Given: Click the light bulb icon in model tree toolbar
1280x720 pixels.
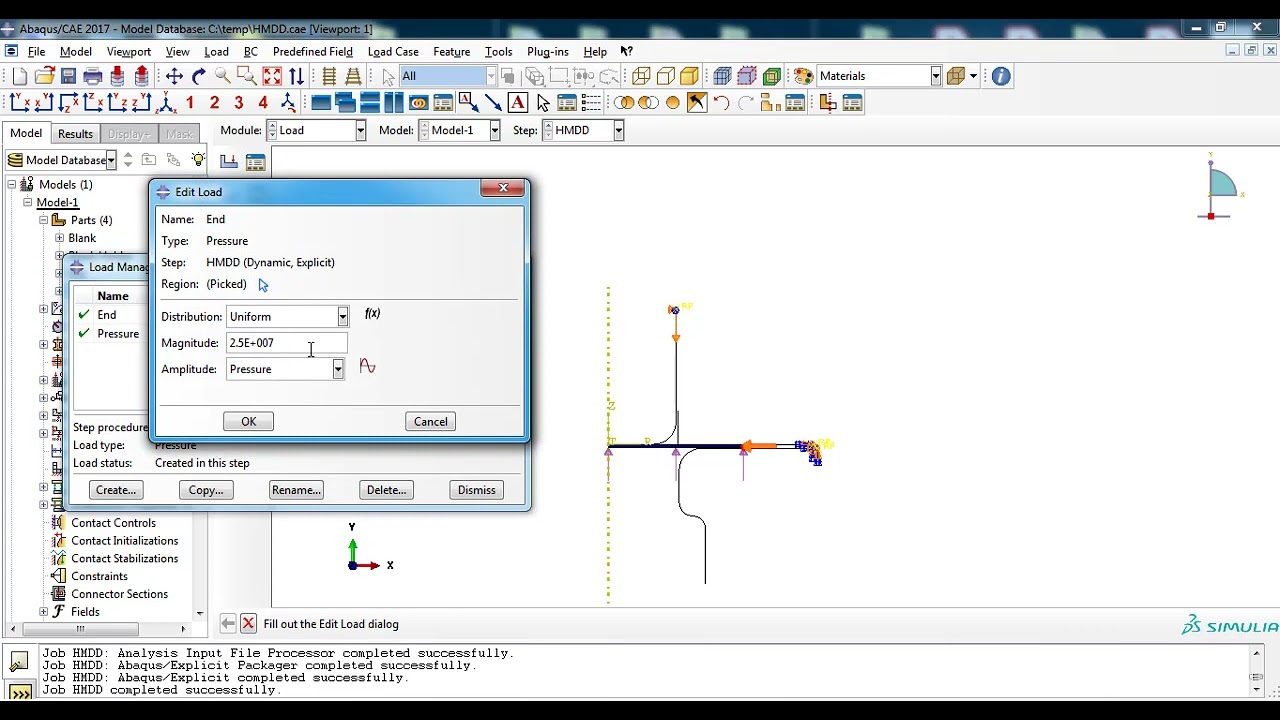Looking at the screenshot, I should 198,160.
